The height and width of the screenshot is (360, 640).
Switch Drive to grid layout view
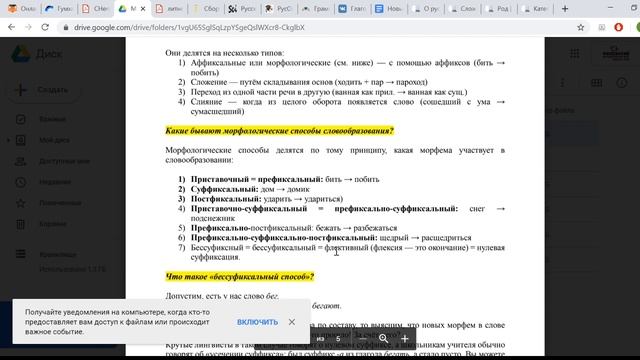pyautogui.click(x=596, y=83)
